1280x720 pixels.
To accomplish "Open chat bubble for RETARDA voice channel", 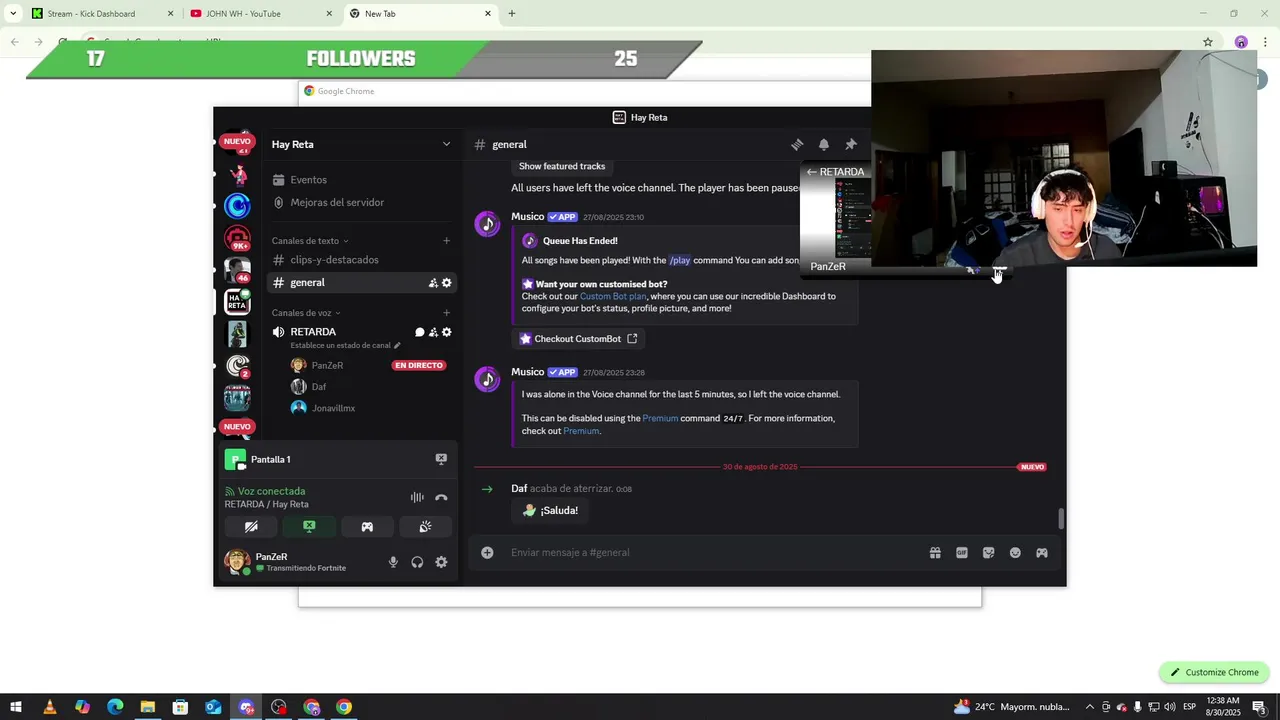I will pos(420,332).
